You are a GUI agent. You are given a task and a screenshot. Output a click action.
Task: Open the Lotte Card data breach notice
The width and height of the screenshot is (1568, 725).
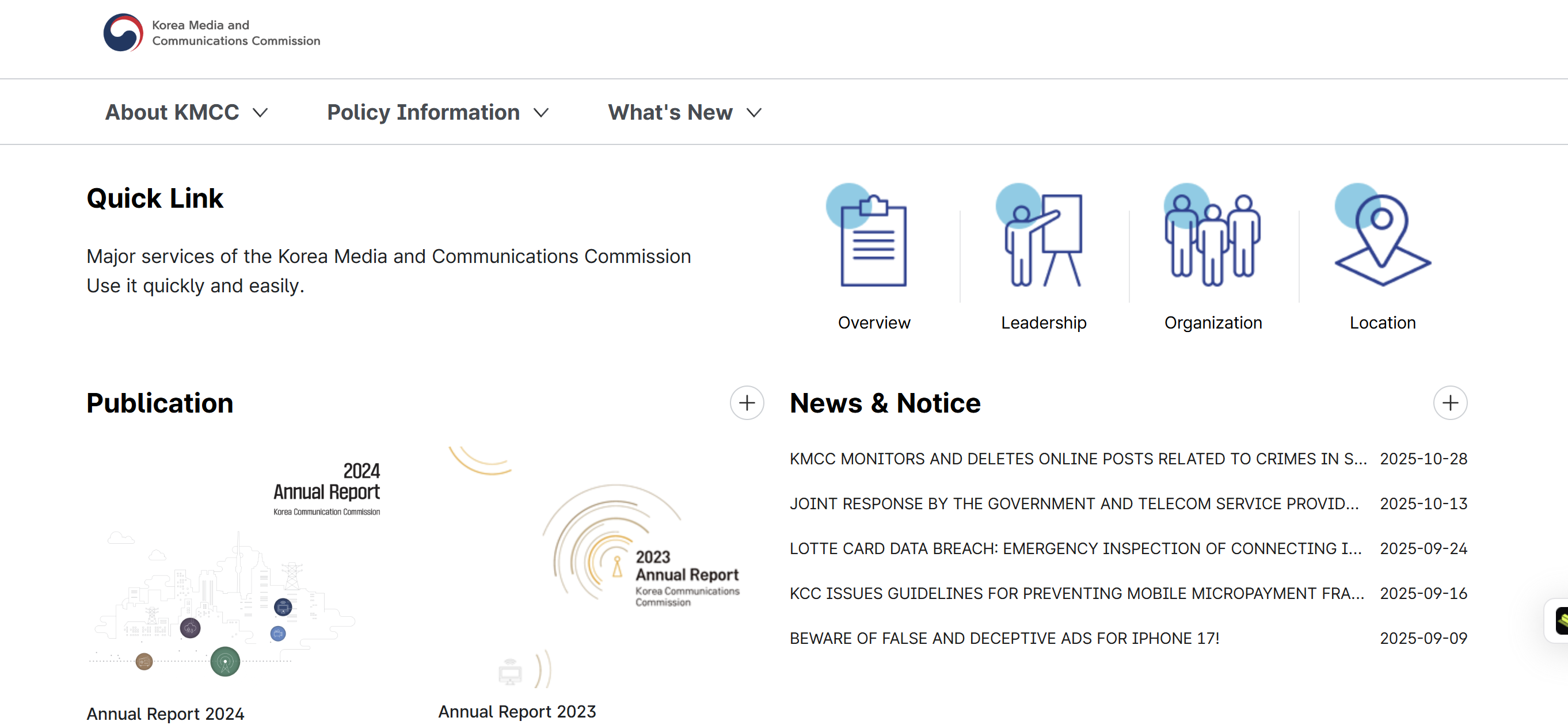click(x=1075, y=548)
